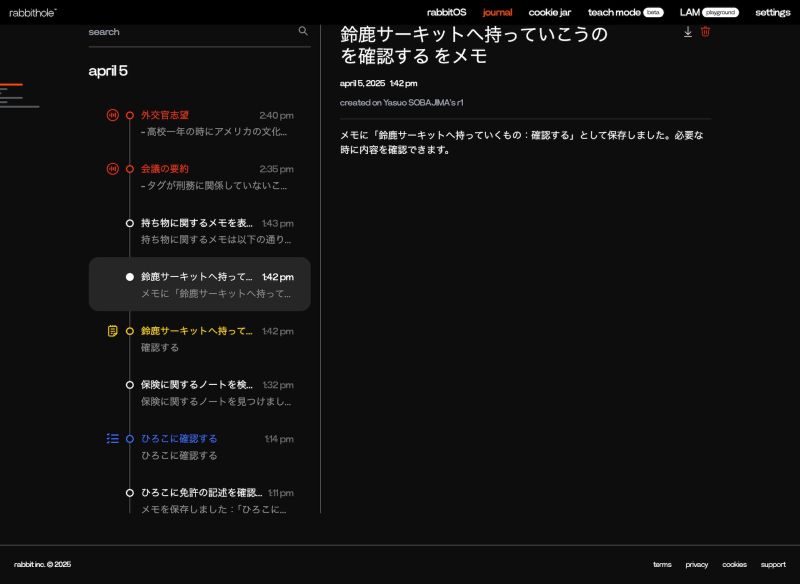Viewport: 800px width, 584px height.
Task: Click the support link in the footer
Action: [772, 565]
